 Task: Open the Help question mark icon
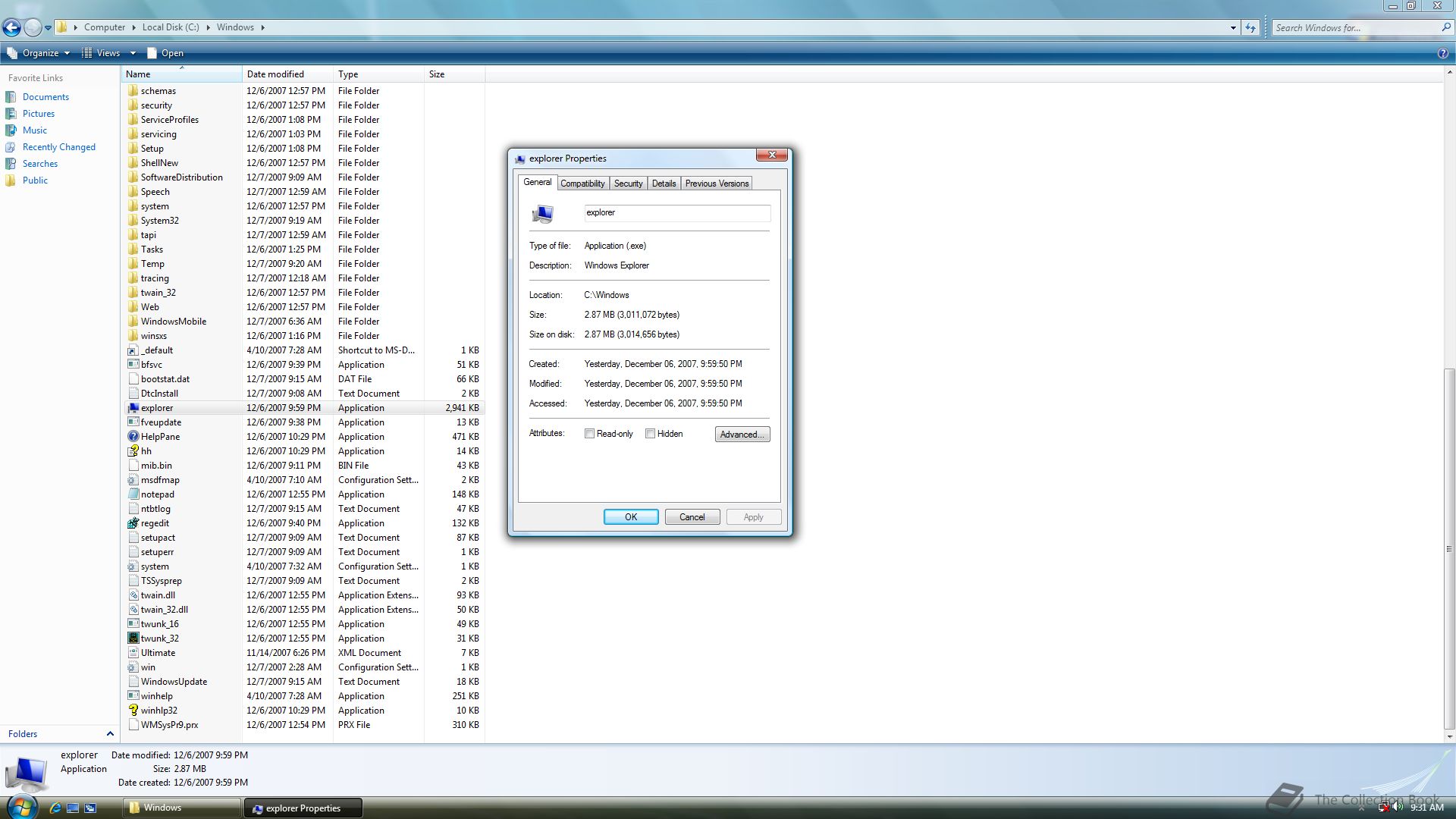pos(1442,53)
